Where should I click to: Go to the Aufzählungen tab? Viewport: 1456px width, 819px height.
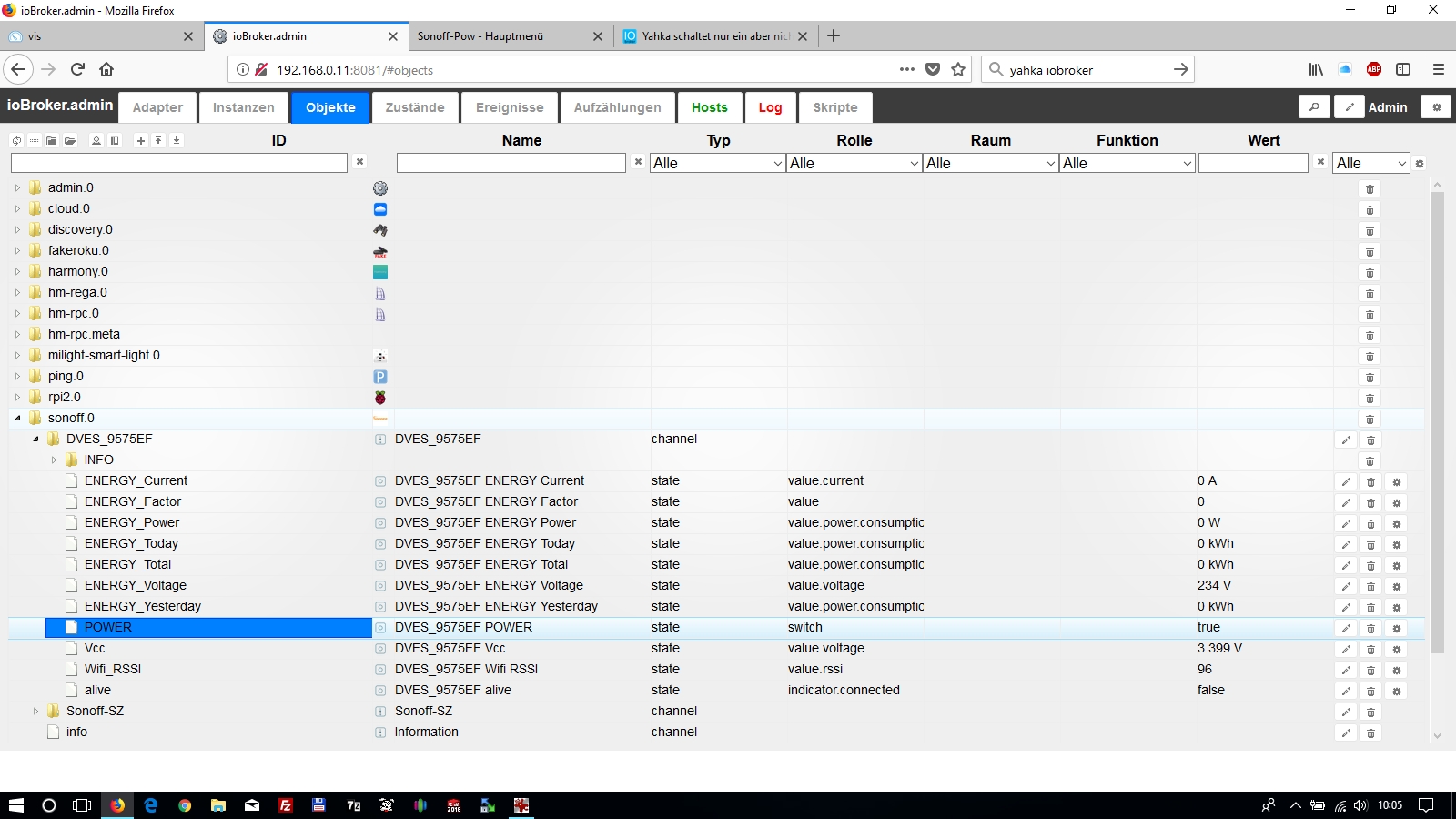[618, 107]
